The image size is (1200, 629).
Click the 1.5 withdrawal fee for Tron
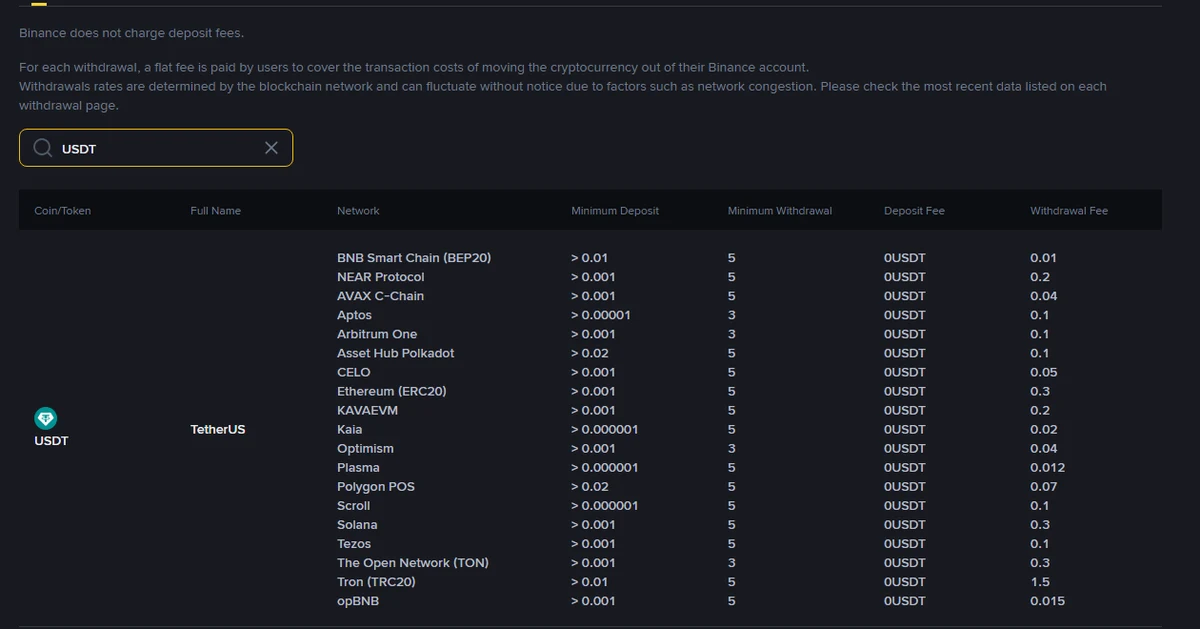pyautogui.click(x=1040, y=581)
